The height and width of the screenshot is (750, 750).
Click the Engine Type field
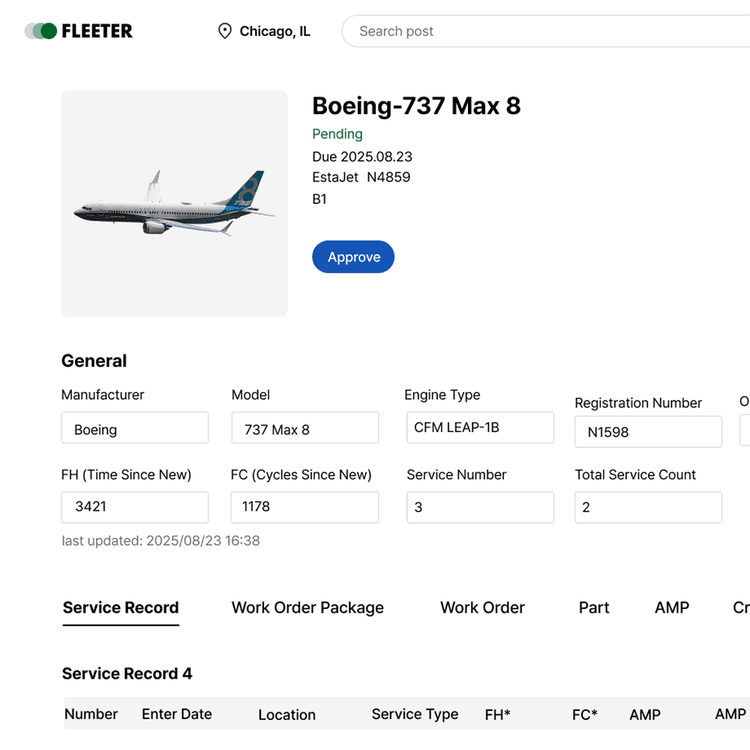coord(479,427)
